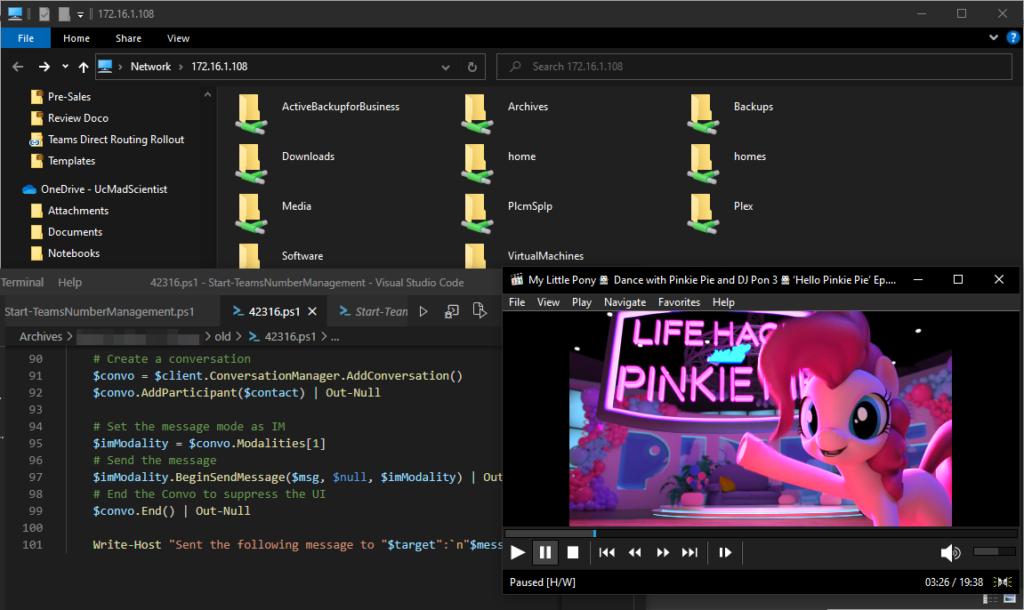Click the Back arrow in File Explorer
Screen dimensions: 1024x610
(18, 67)
